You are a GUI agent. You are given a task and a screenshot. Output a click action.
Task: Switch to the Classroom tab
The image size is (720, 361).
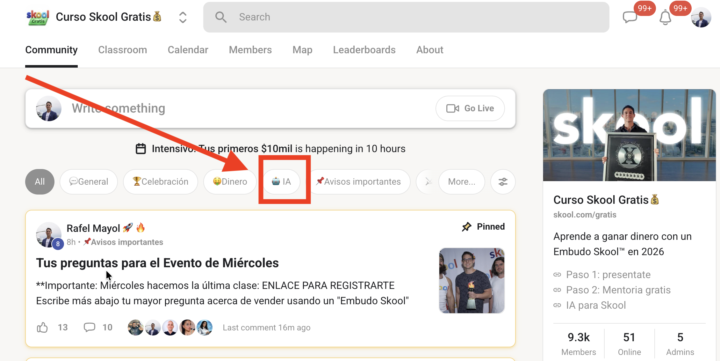[123, 50]
